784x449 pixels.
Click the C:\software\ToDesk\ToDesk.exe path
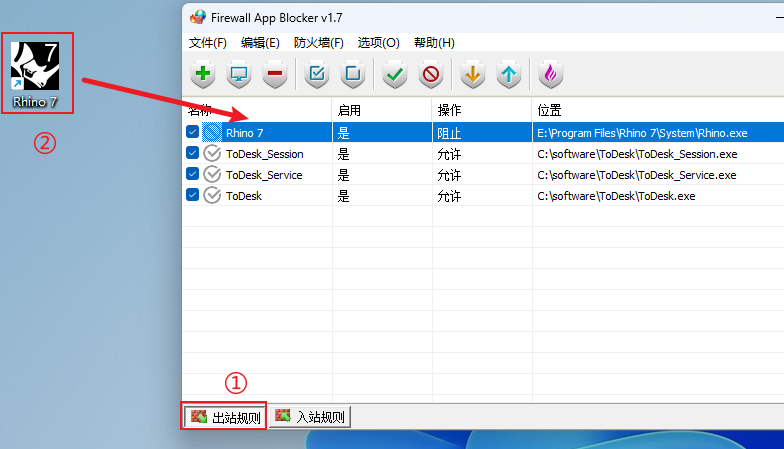pos(616,196)
